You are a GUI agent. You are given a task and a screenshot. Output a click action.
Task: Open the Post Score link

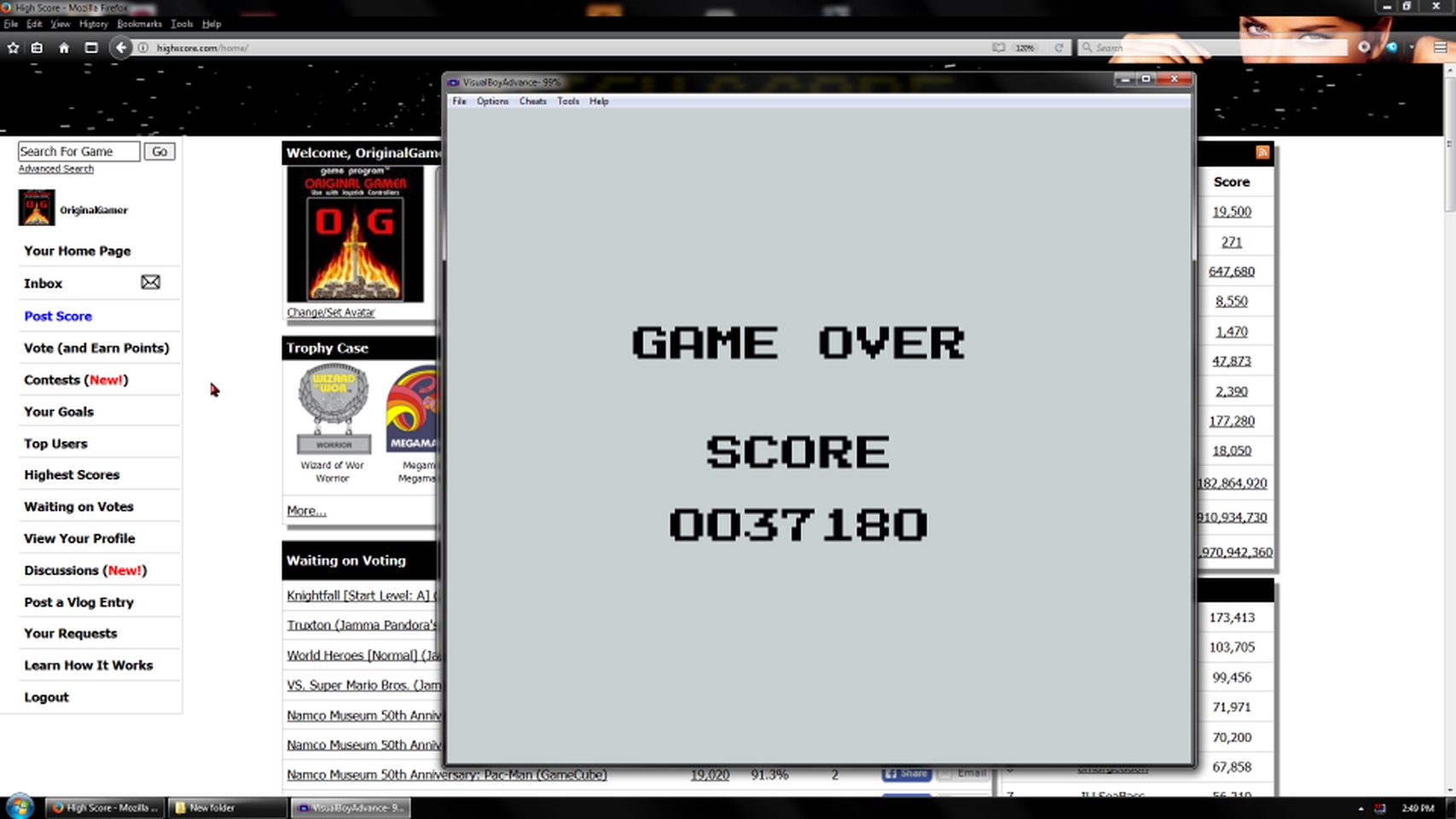click(58, 316)
